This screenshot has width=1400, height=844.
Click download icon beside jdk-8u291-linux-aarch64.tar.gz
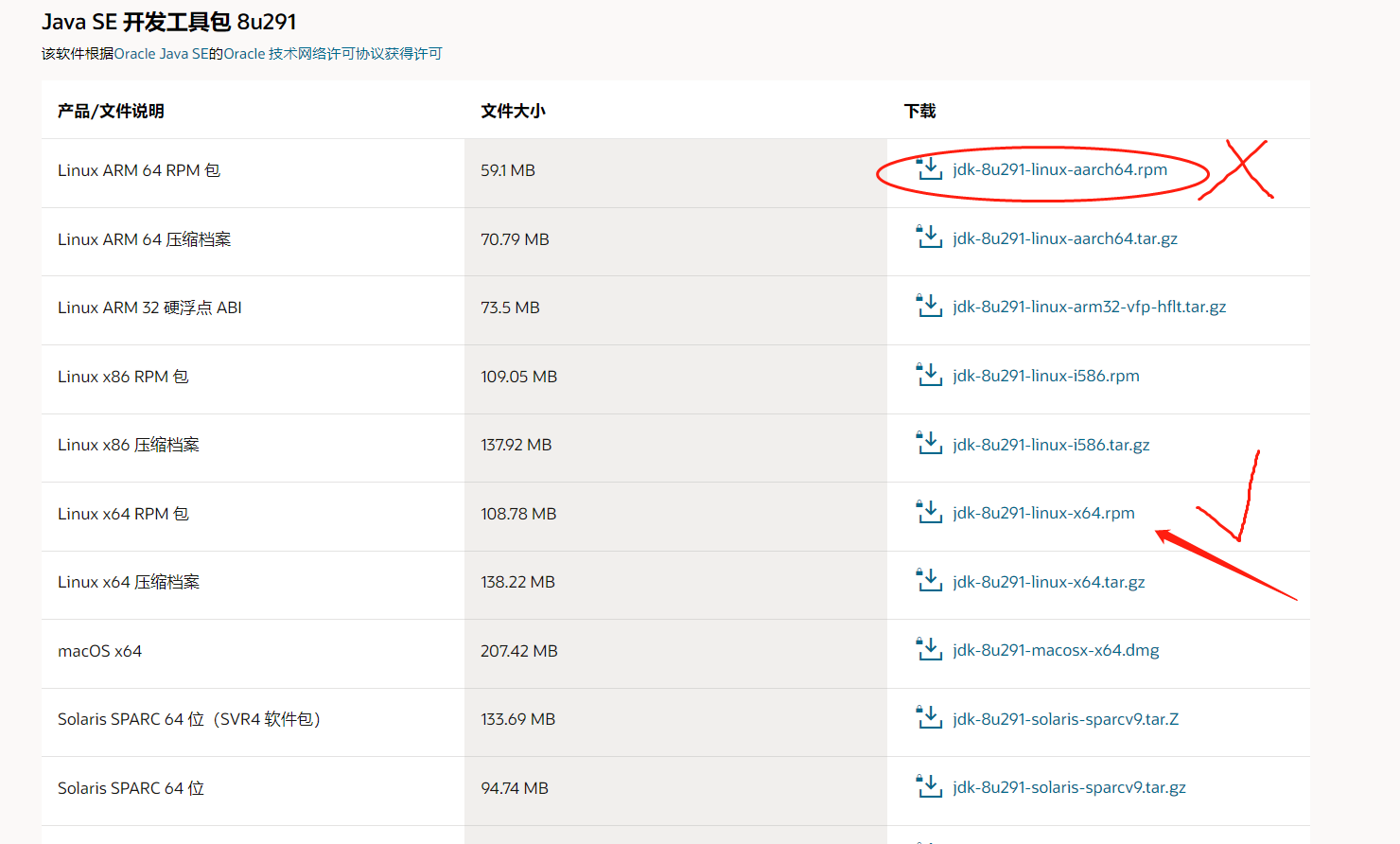929,237
